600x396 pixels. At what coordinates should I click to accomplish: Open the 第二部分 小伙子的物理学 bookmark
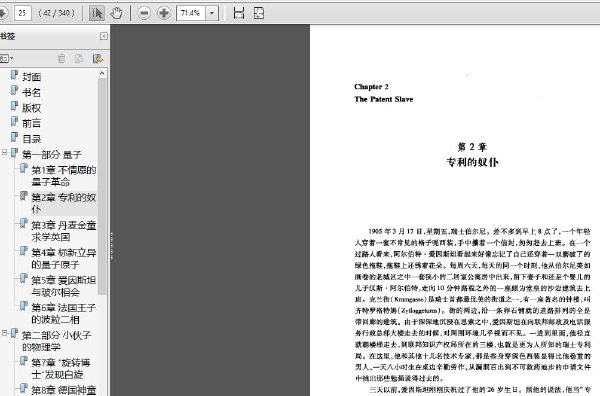tap(56, 341)
